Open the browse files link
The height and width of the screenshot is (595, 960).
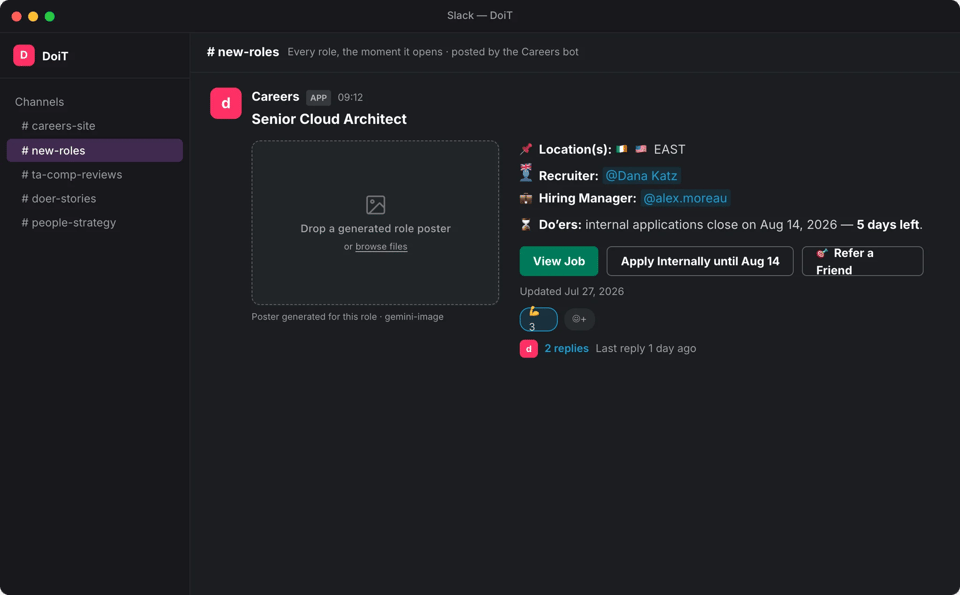coord(381,246)
